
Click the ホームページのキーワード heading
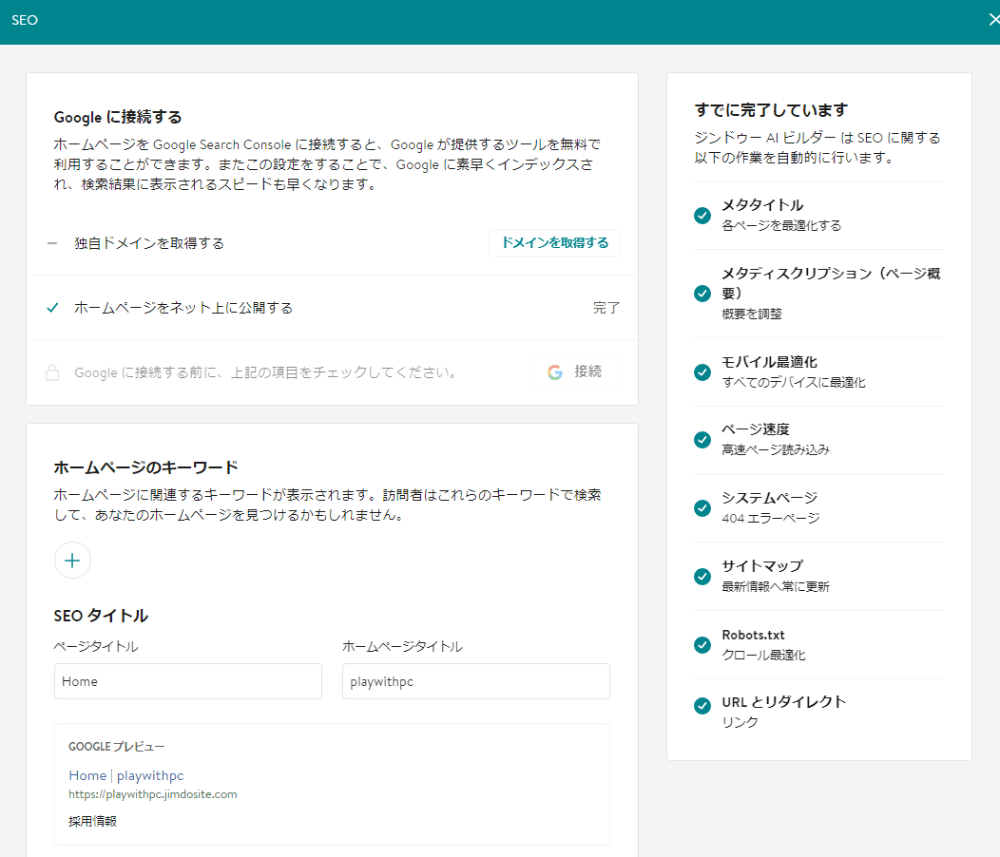[146, 467]
